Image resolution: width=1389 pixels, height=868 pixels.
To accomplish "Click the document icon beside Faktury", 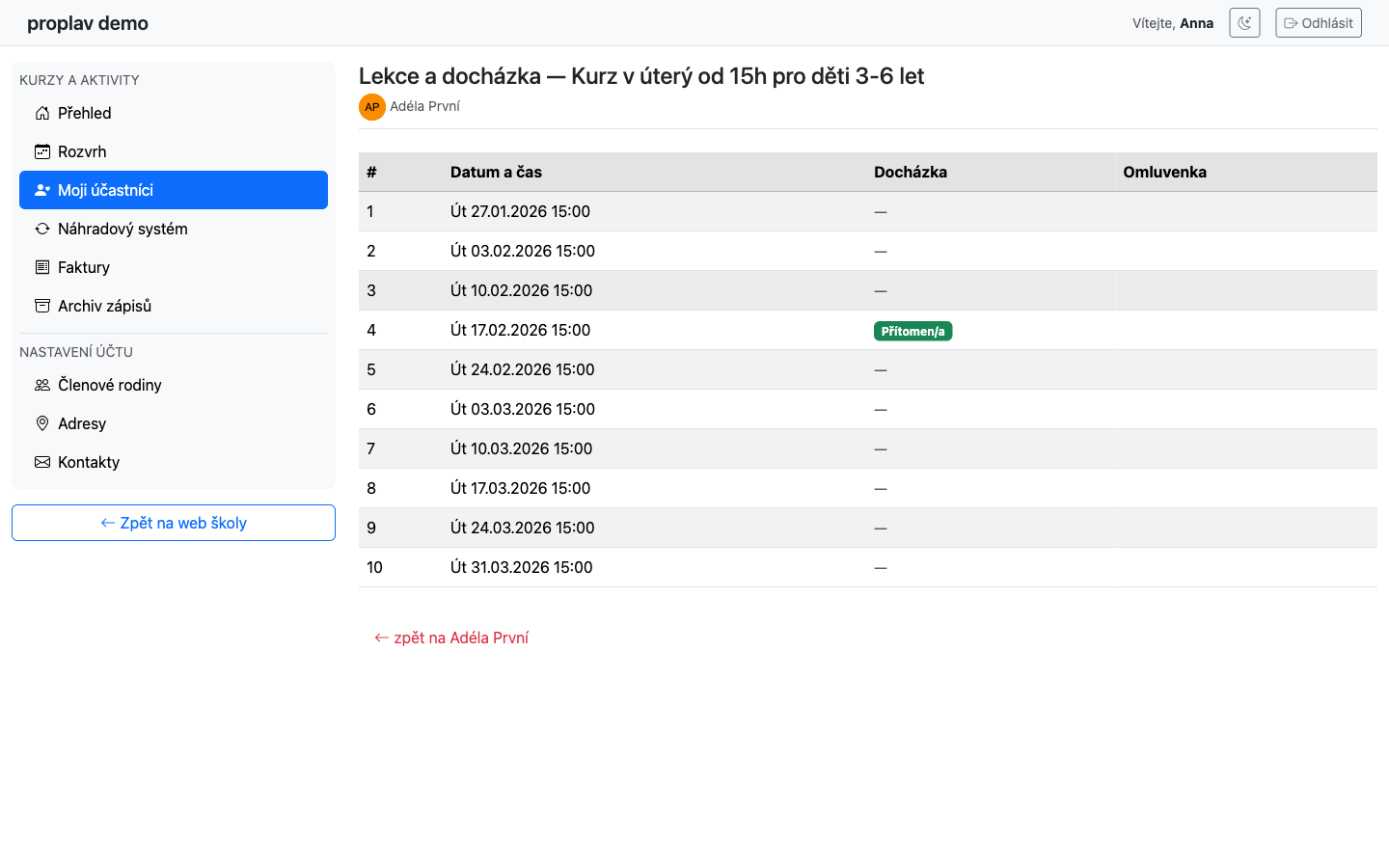I will tap(42, 267).
